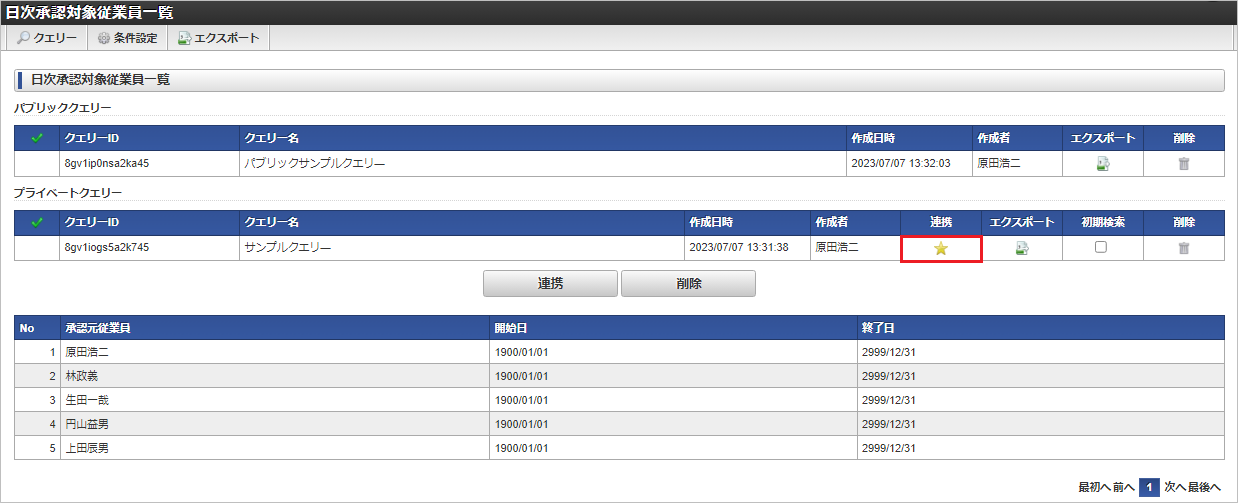Go to 次へ next page link
This screenshot has width=1238, height=503.
1175,487
